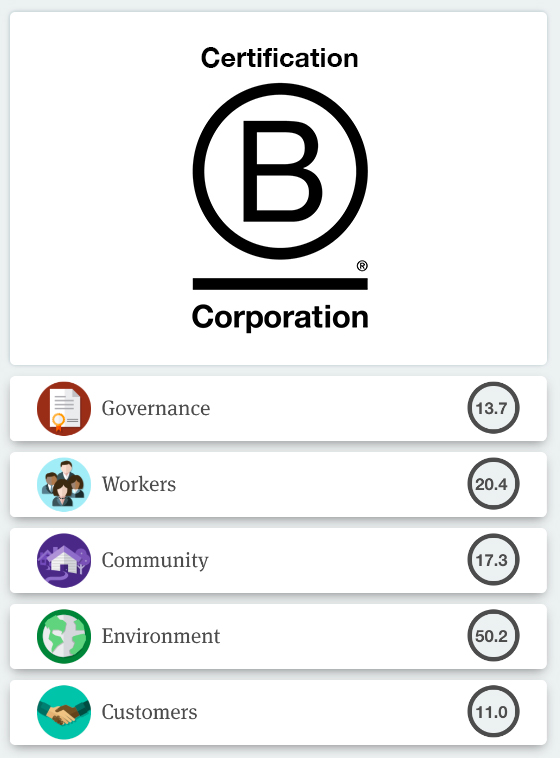
Task: Click the Governance certificate document icon
Action: tap(64, 408)
